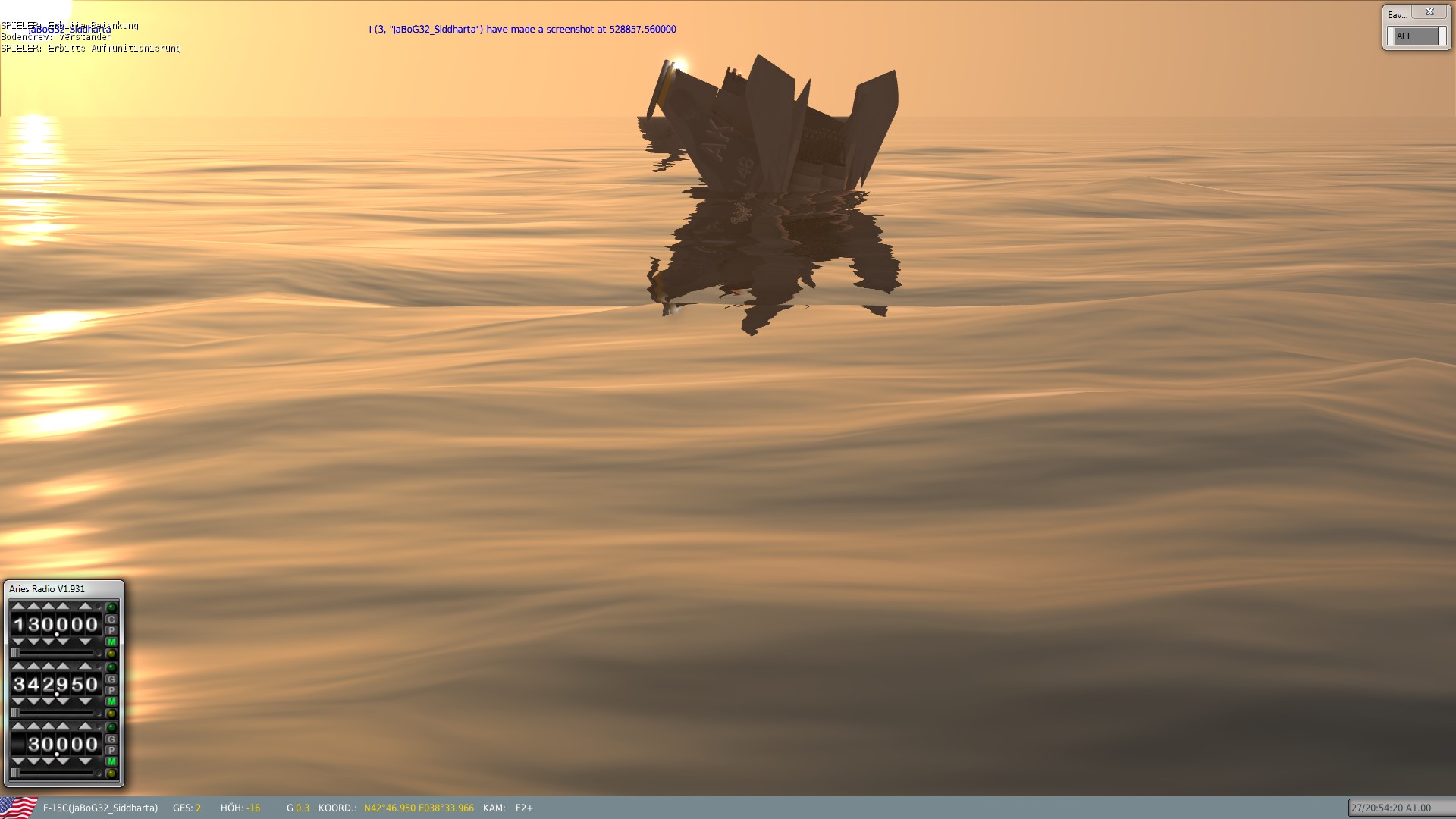Increase first digit of 130000 frequency
The height and width of the screenshot is (819, 1456).
pos(18,606)
